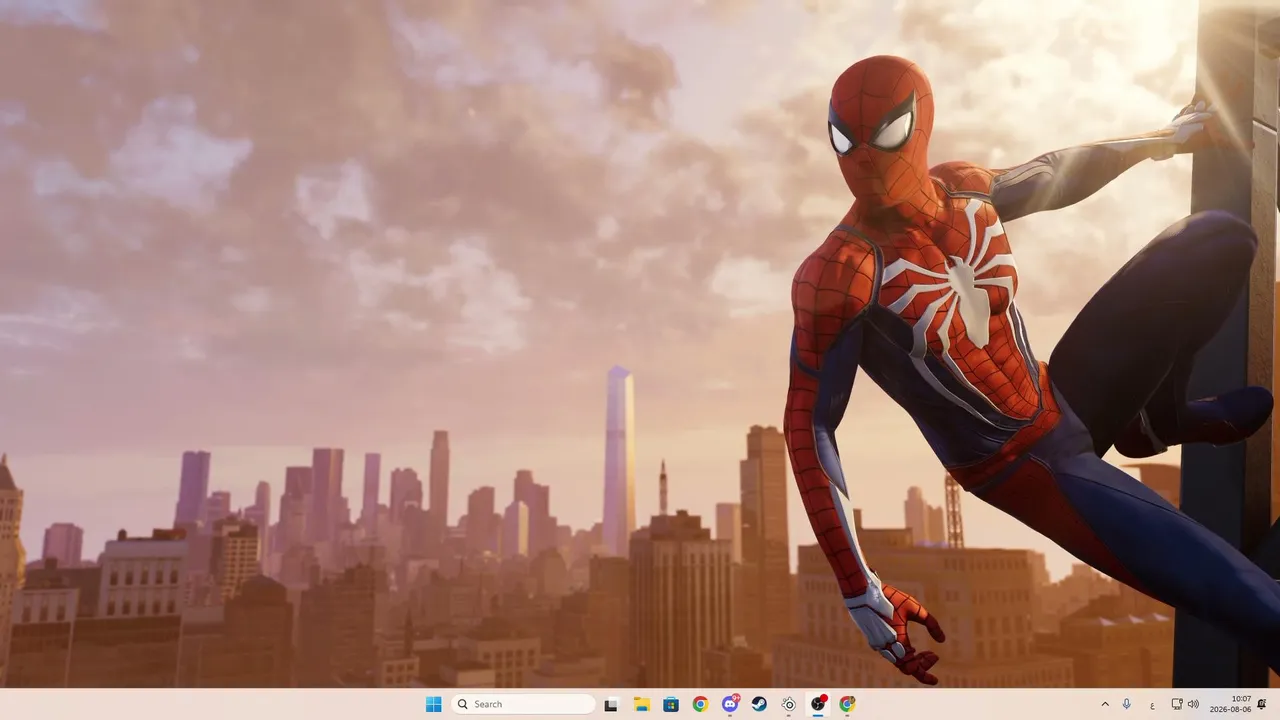Switch to OBS Studio with red recording dot
Screen dimensions: 1280x720
(818, 704)
